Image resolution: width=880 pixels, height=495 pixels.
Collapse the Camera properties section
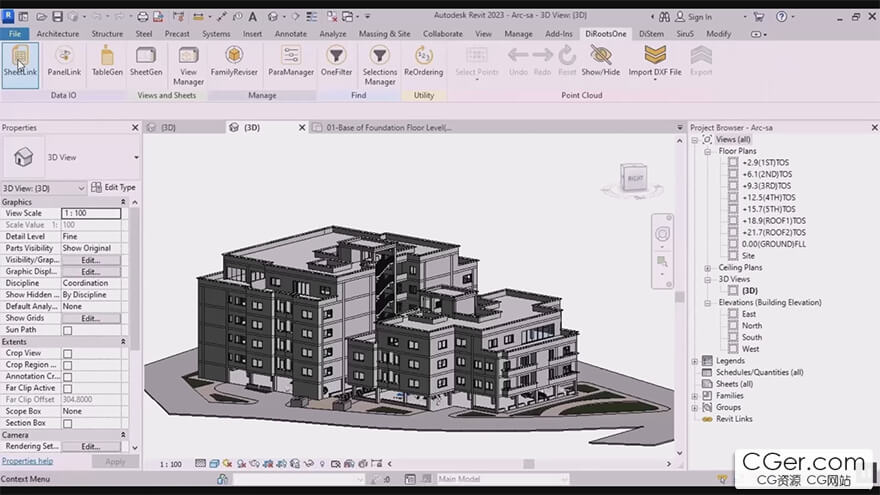click(123, 434)
